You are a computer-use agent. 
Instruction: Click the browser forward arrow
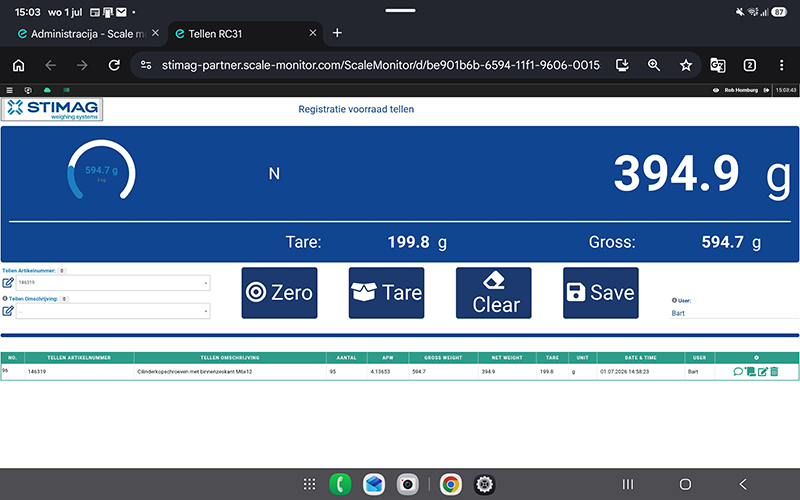82,65
